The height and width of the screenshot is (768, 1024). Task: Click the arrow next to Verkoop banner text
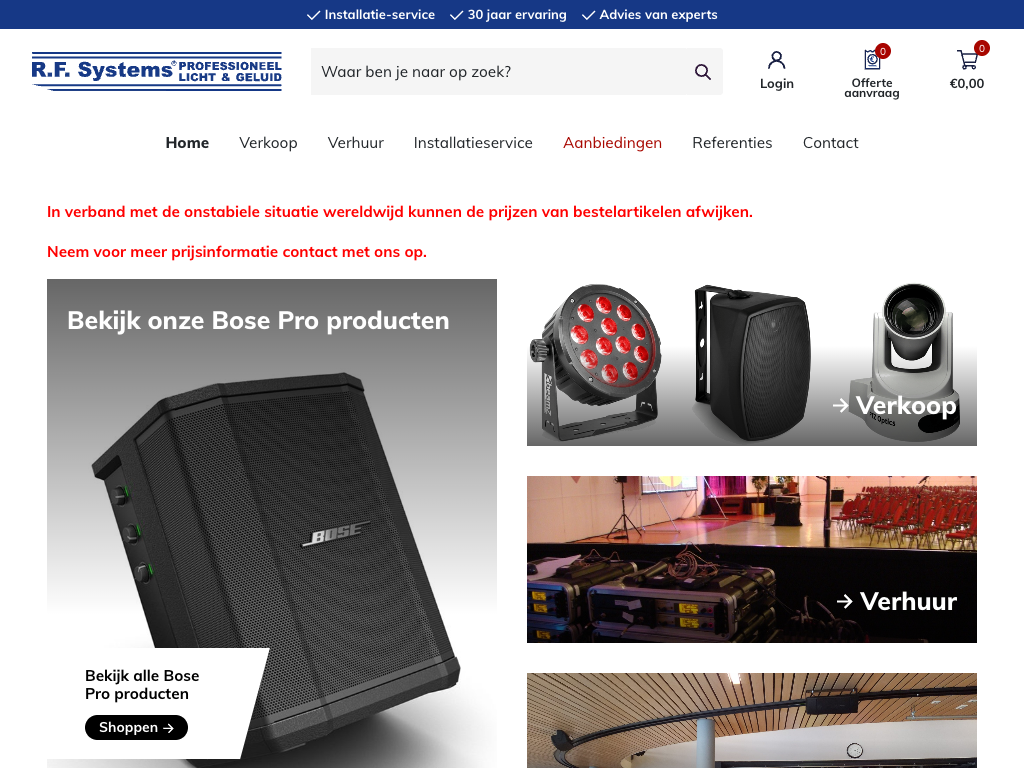840,406
